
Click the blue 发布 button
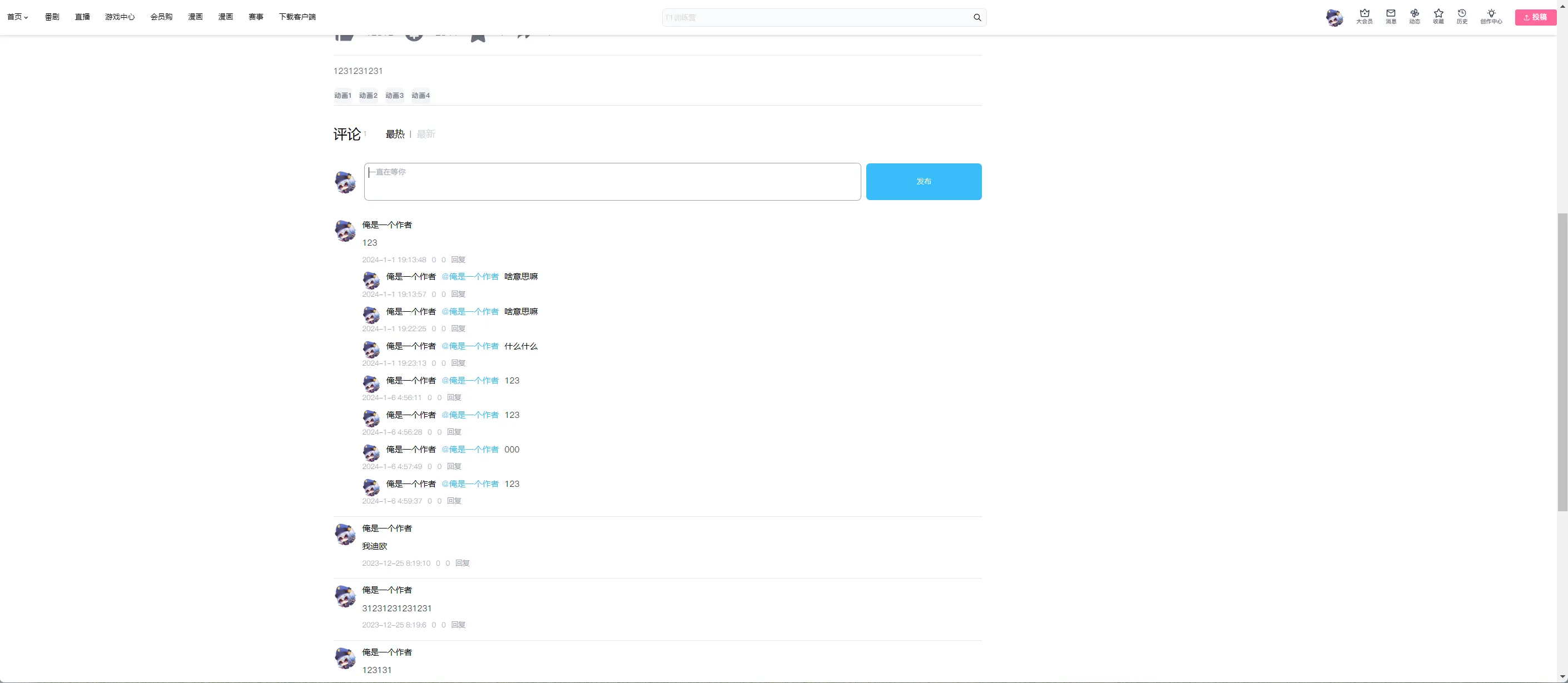(x=924, y=181)
